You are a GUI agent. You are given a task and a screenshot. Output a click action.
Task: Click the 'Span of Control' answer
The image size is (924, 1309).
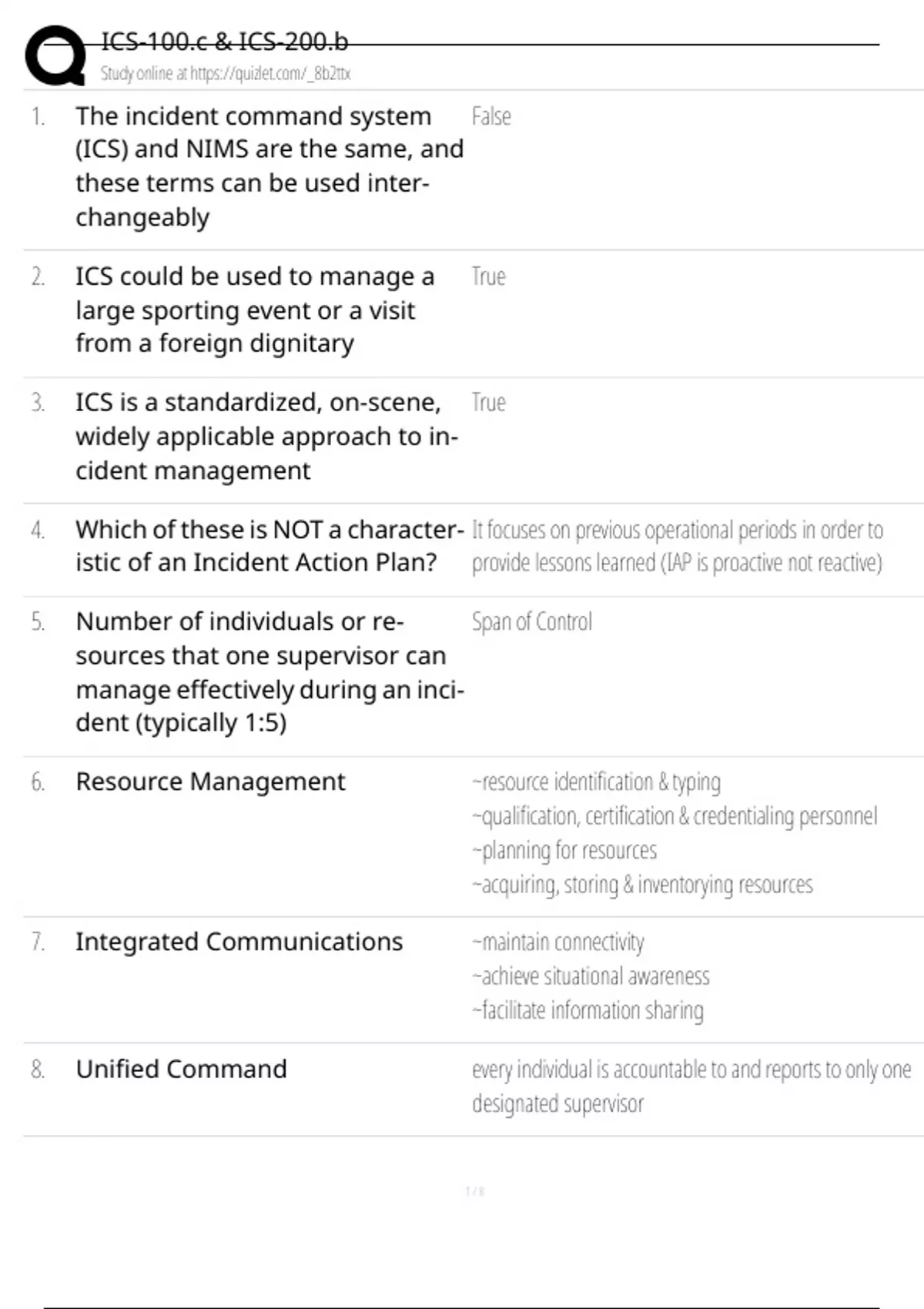[531, 621]
